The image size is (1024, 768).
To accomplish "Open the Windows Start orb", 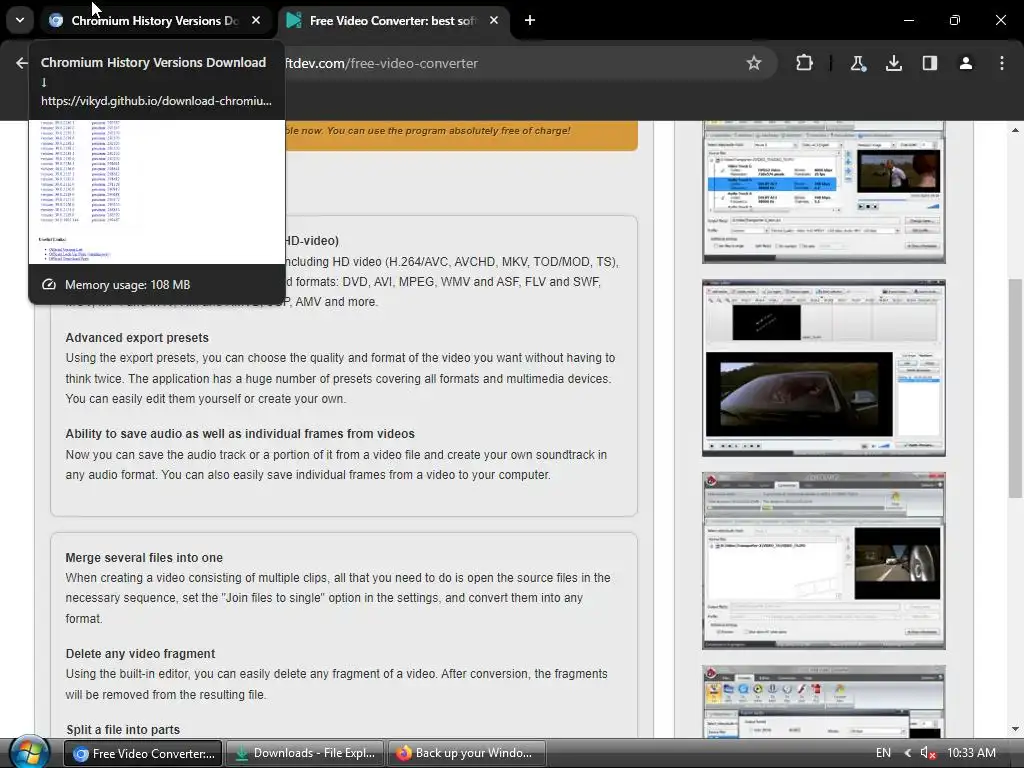I will point(29,752).
